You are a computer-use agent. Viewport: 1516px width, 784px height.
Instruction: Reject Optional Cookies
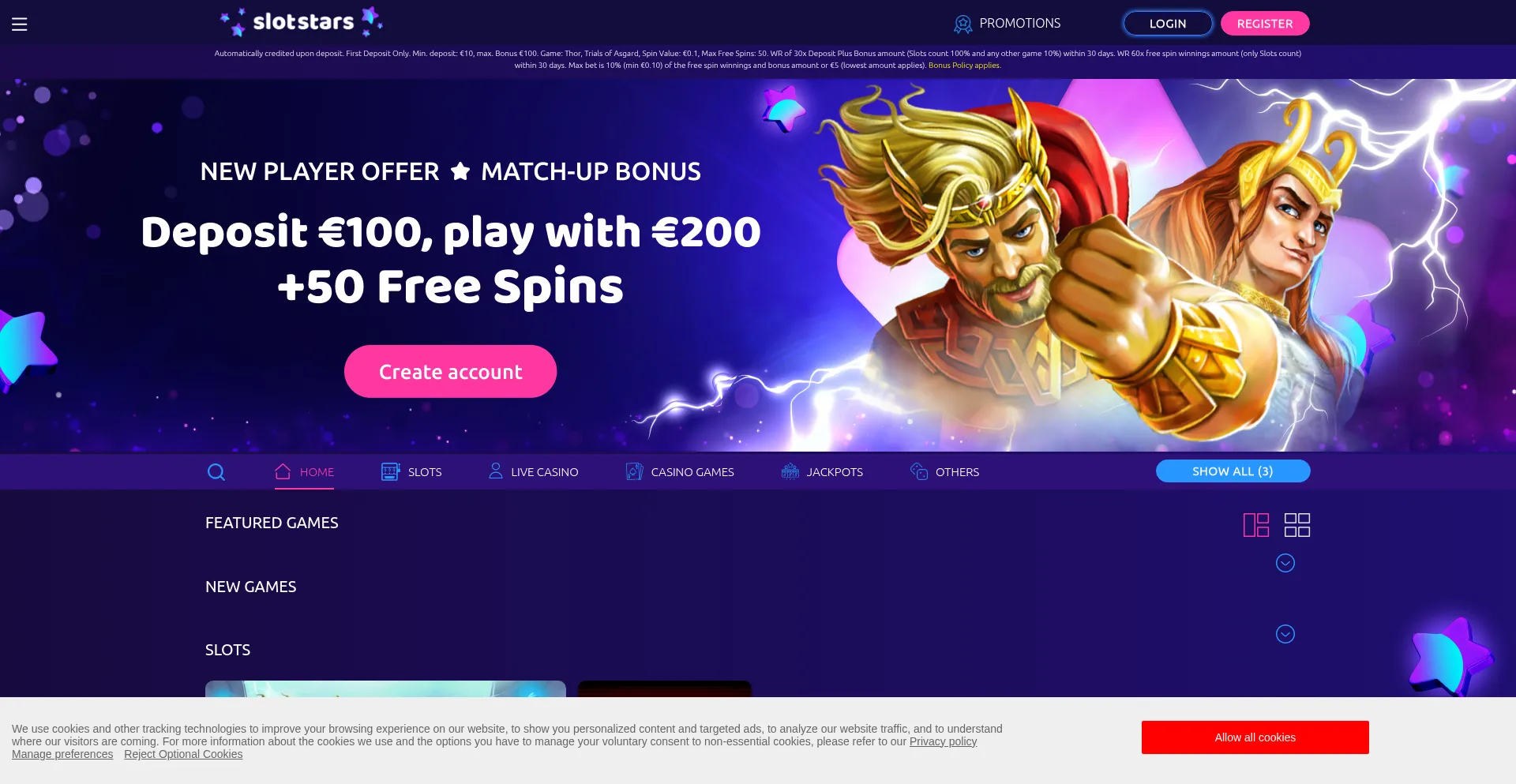[x=183, y=754]
